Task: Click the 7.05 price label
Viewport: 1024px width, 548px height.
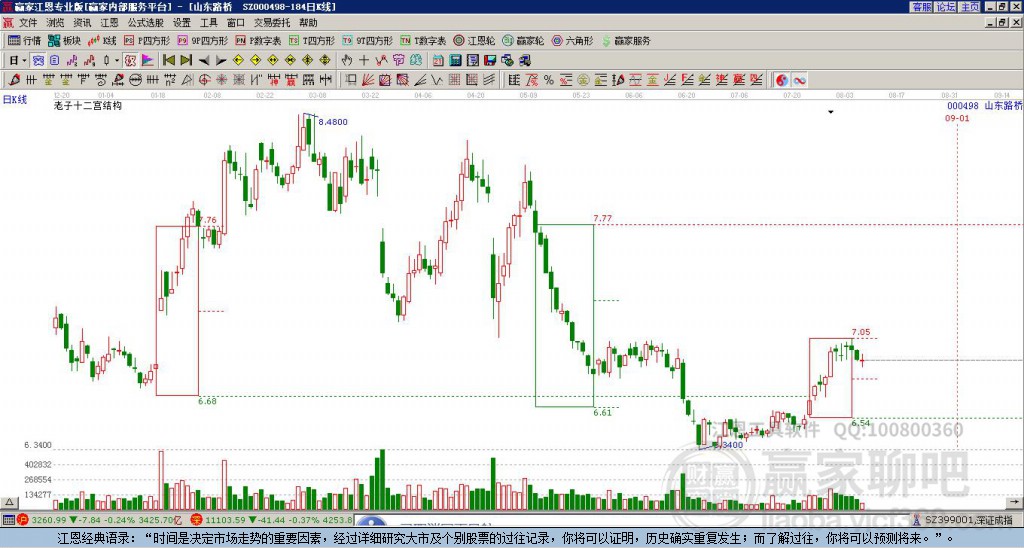Action: click(861, 332)
